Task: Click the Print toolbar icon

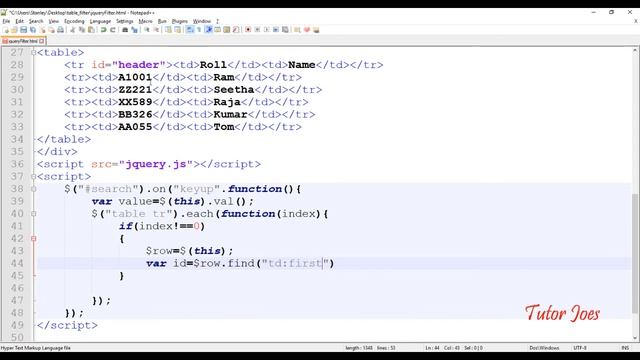Action: pyautogui.click(x=60, y=30)
